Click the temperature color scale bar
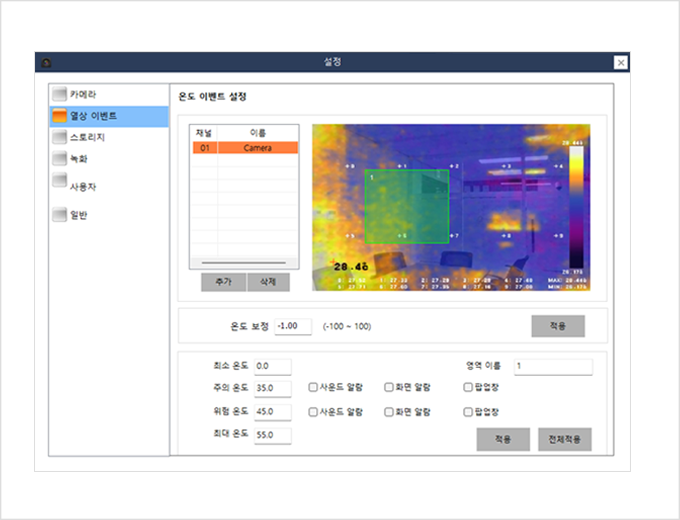 pyautogui.click(x=576, y=207)
